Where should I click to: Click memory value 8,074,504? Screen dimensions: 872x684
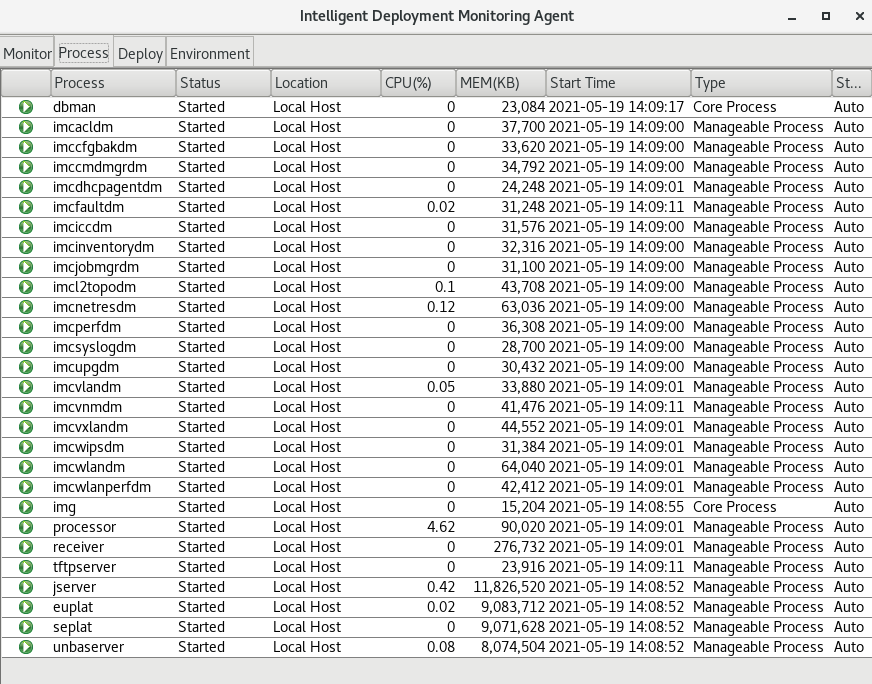(x=513, y=647)
